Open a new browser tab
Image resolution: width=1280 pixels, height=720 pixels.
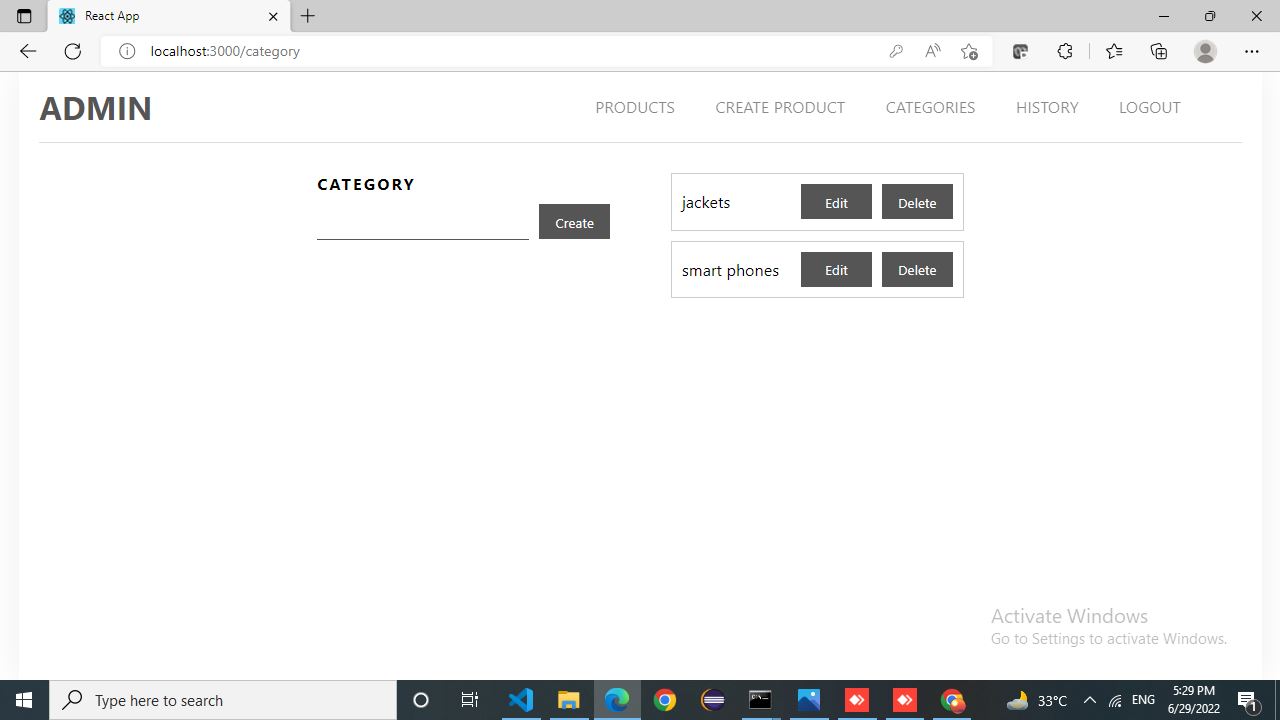(308, 16)
